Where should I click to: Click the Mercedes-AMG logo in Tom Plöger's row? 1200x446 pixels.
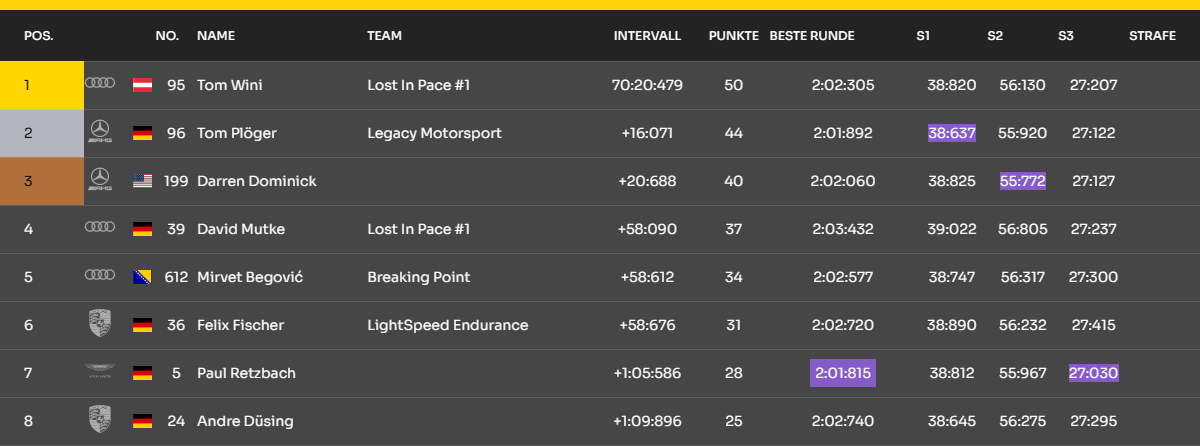[100, 132]
